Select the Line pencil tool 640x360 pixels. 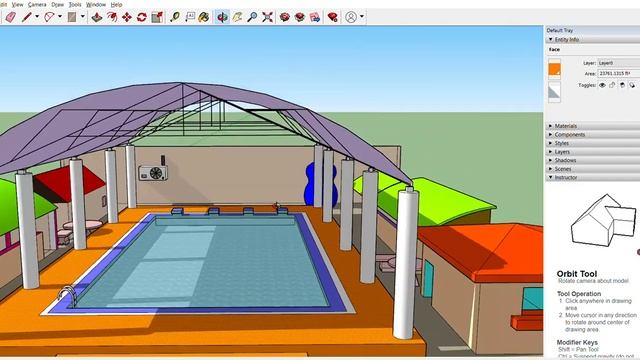point(27,17)
